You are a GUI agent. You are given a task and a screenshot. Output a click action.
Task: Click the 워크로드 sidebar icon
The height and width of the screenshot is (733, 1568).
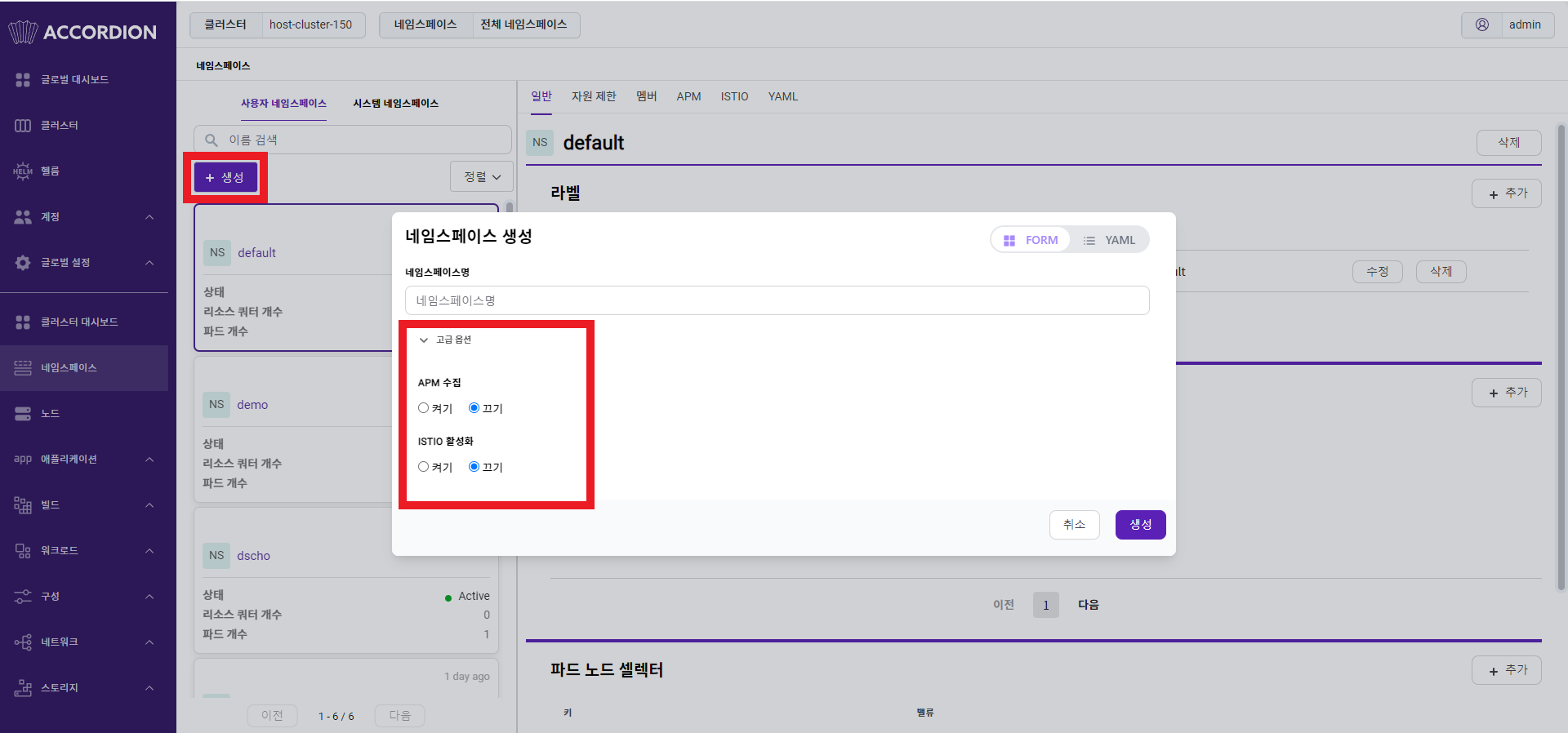[x=23, y=550]
